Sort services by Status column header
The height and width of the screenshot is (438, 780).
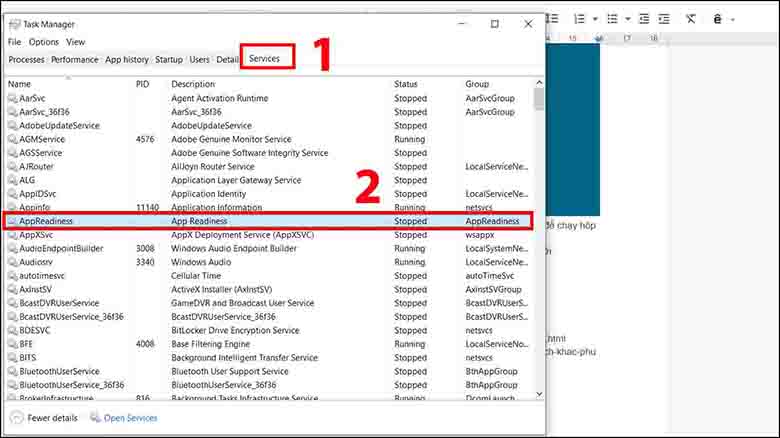[406, 84]
